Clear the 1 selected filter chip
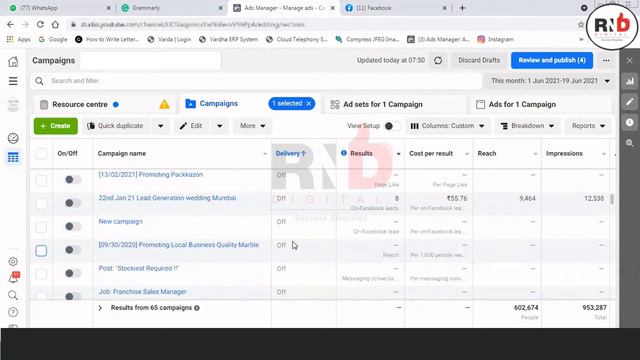The width and height of the screenshot is (640, 360). tap(309, 104)
